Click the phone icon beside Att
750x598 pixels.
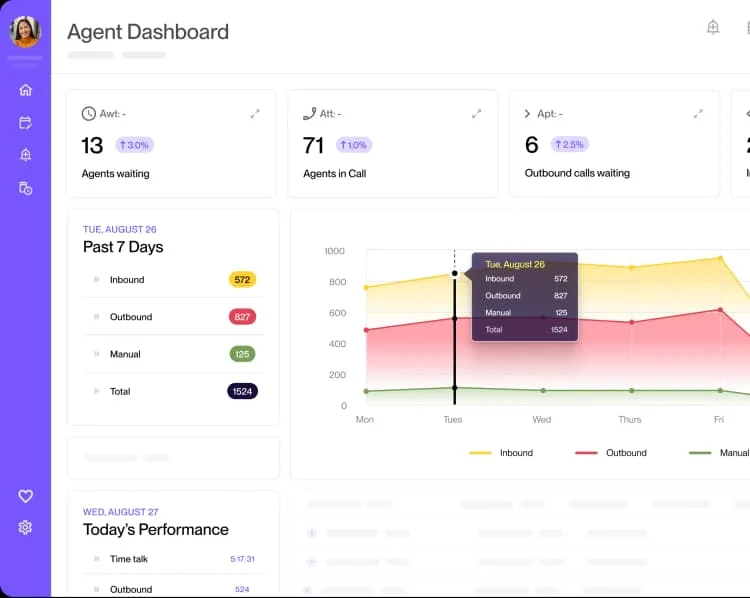(x=309, y=114)
